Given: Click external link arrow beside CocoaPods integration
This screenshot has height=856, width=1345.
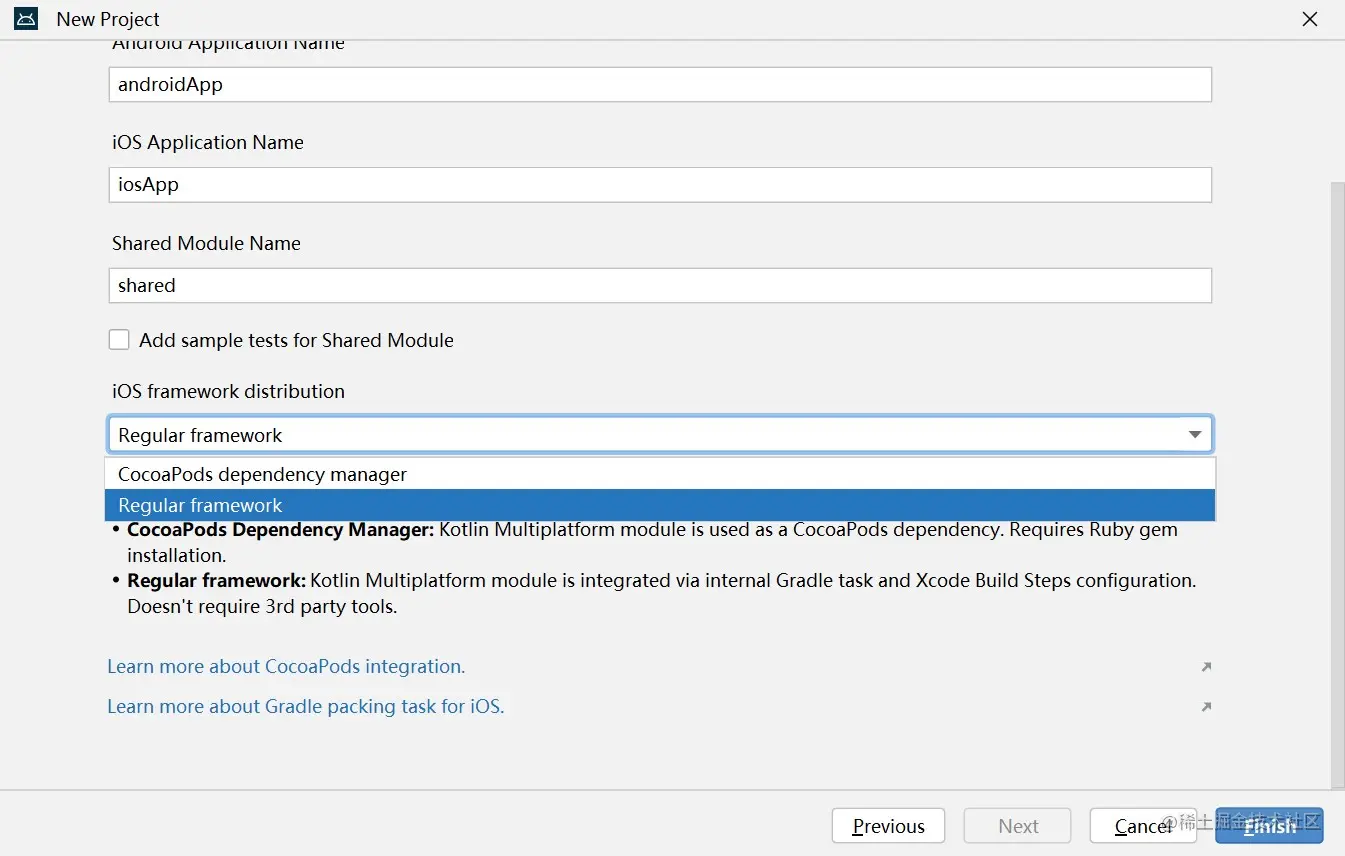Looking at the screenshot, I should (x=1206, y=667).
